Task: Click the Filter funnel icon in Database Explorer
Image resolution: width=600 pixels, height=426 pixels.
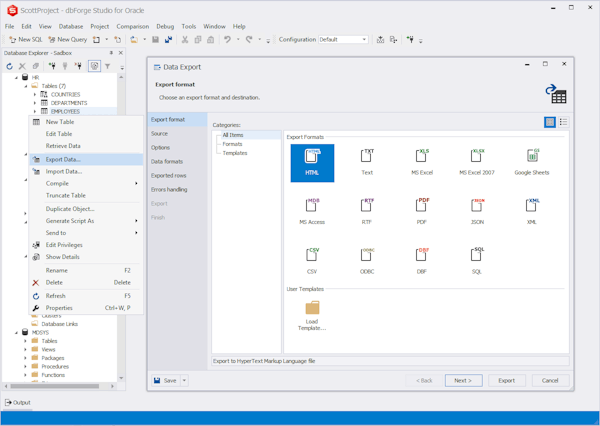Action: point(108,67)
